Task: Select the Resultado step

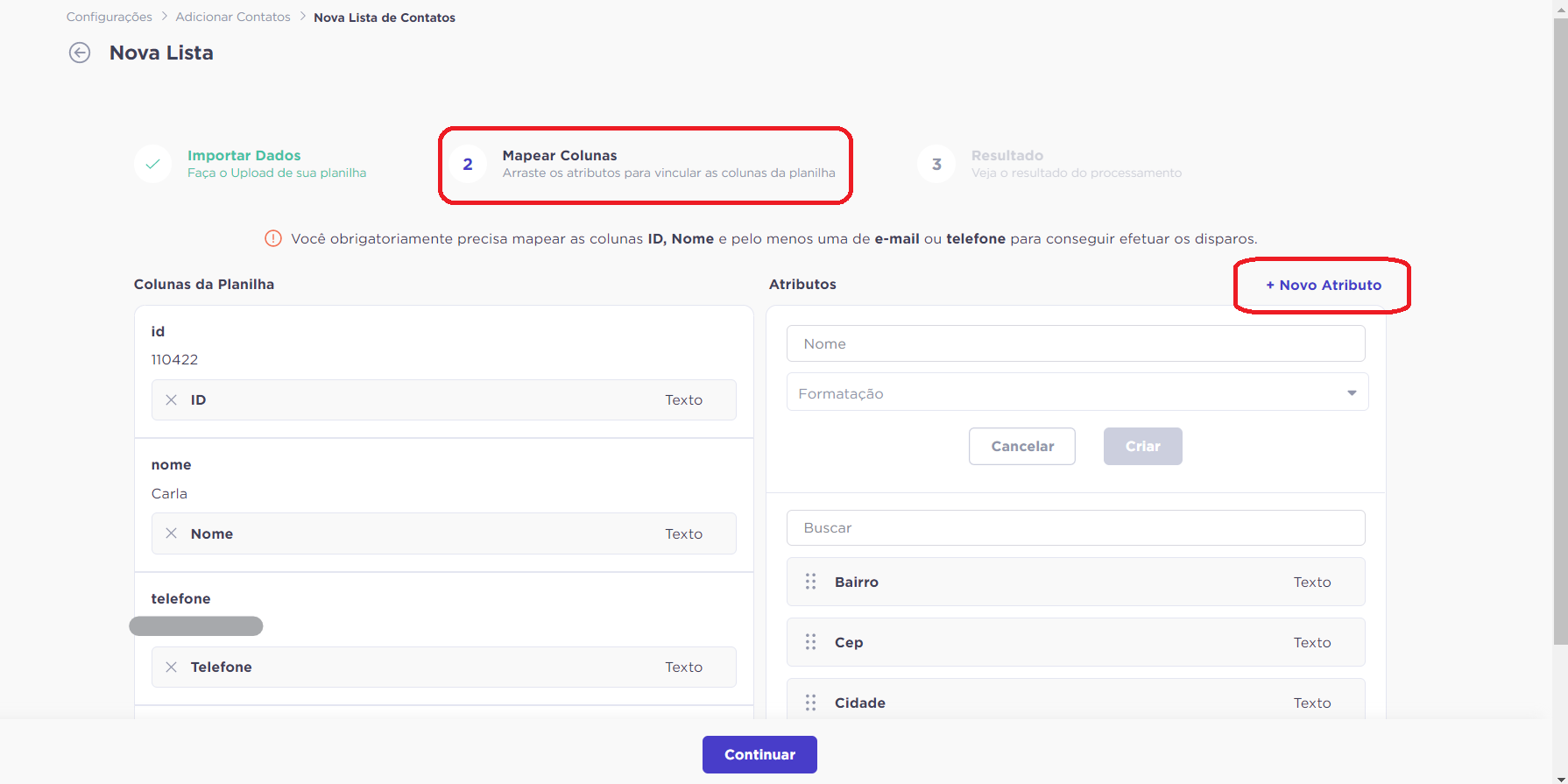Action: point(1049,164)
